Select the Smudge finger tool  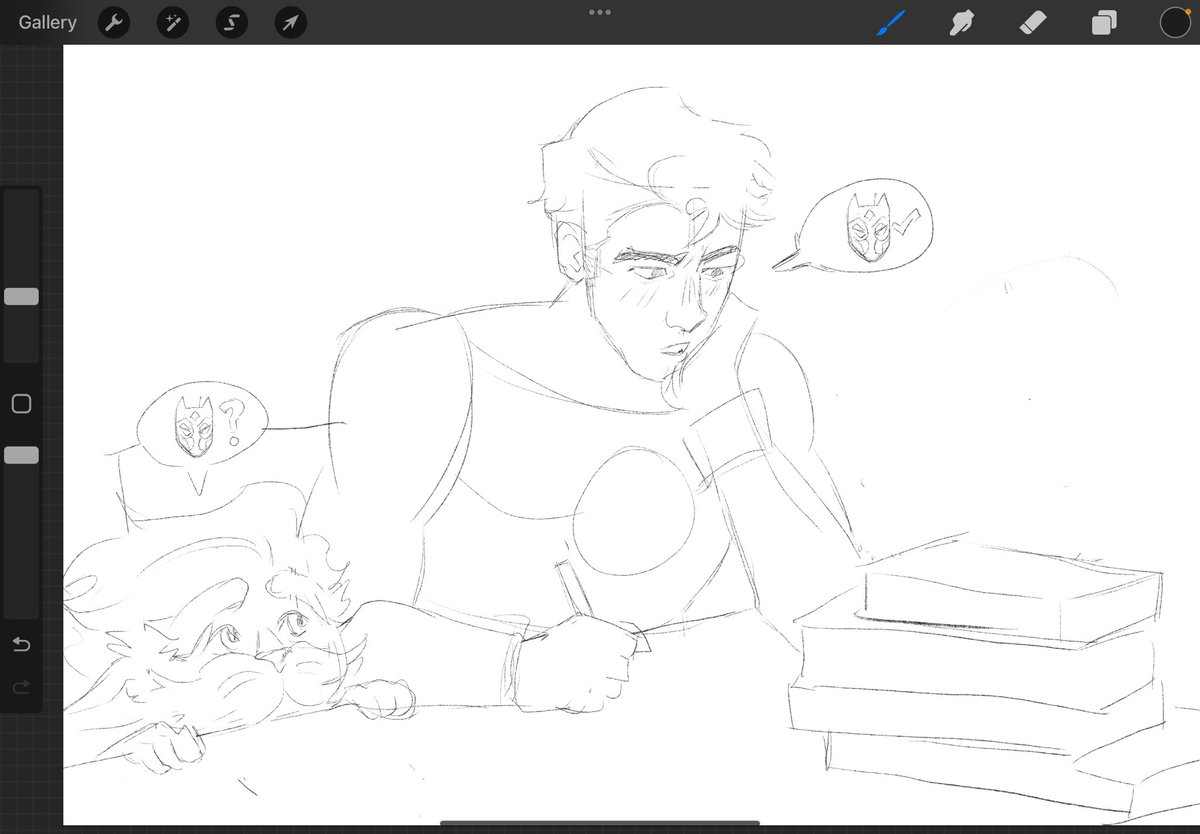pos(962,22)
